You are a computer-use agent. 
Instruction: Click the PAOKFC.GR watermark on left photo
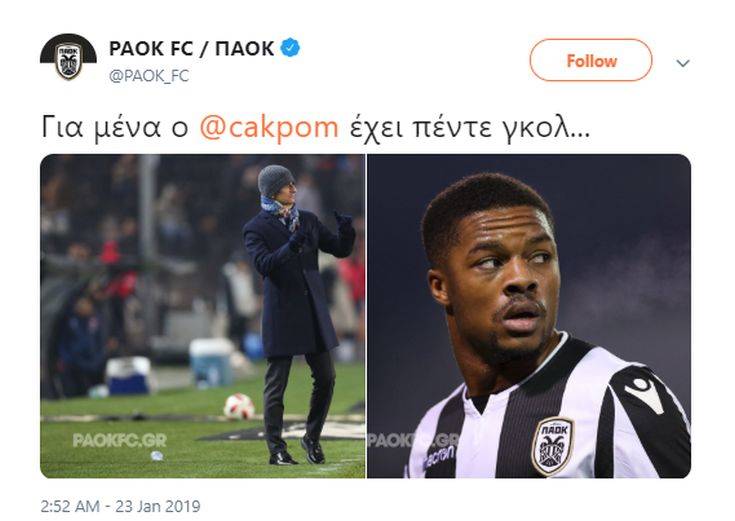(120, 440)
